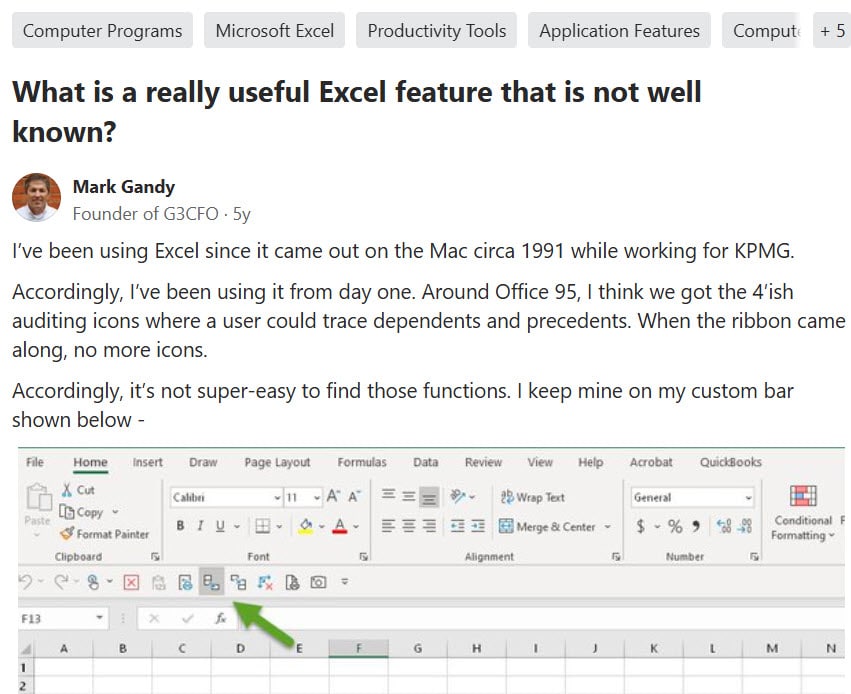Activate the Format Painter brush
Image resolution: width=851 pixels, height=694 pixels.
coord(67,533)
